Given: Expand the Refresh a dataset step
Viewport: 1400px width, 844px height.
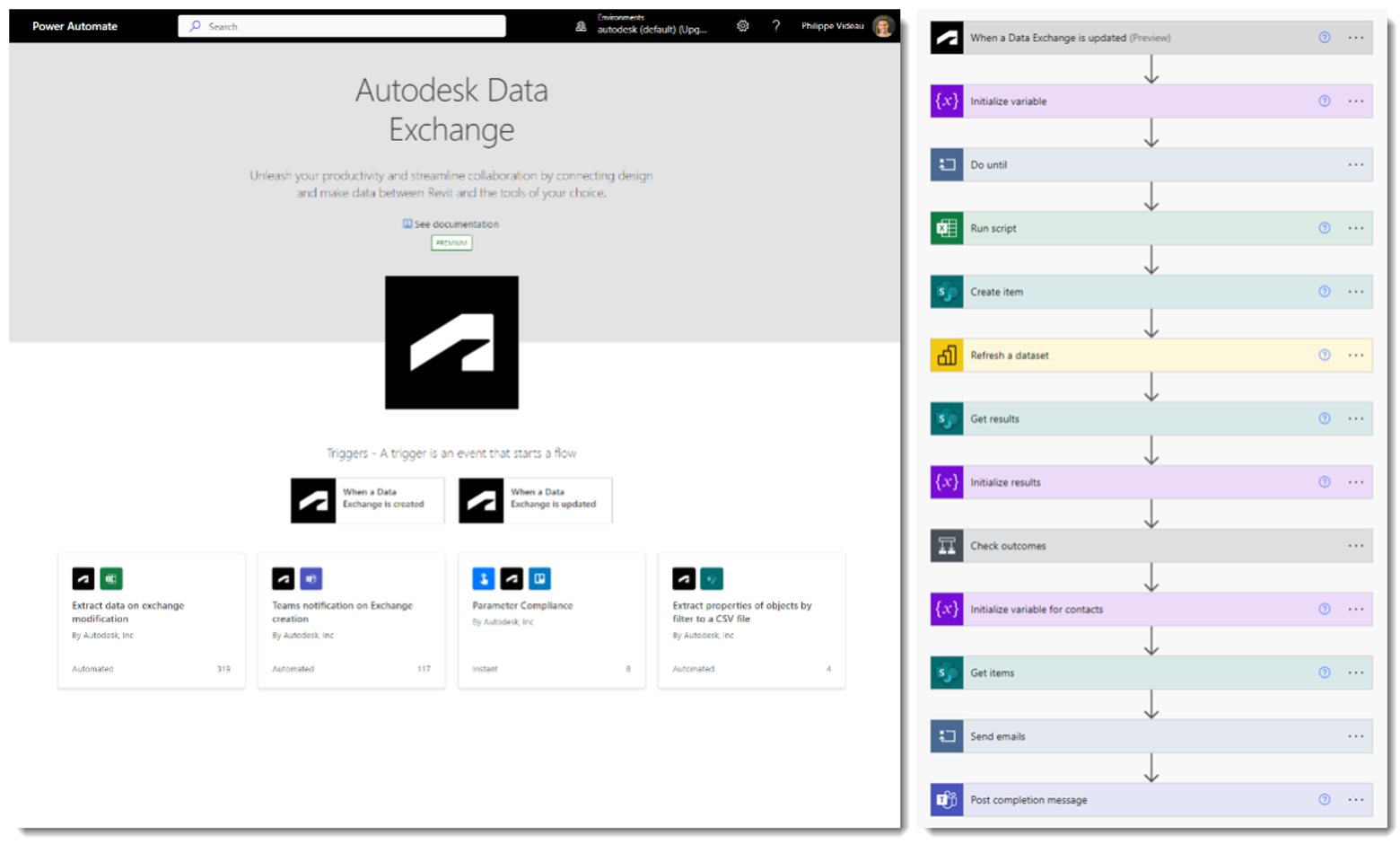Looking at the screenshot, I should coord(1151,356).
